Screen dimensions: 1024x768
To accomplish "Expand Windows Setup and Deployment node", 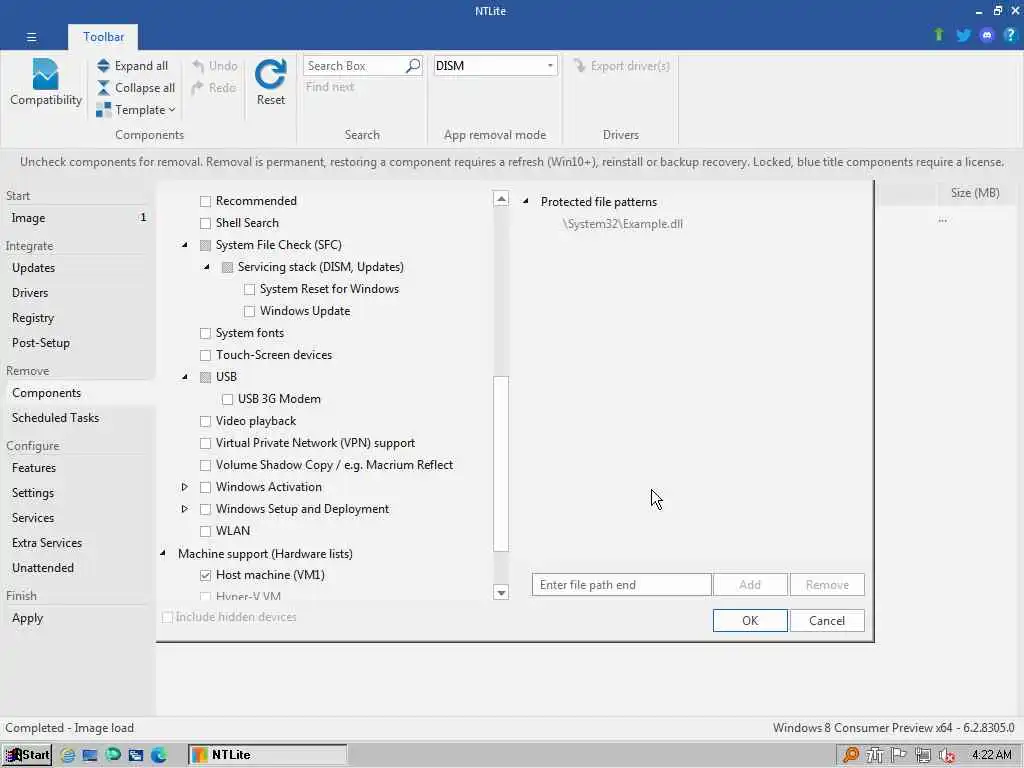I will tap(185, 509).
